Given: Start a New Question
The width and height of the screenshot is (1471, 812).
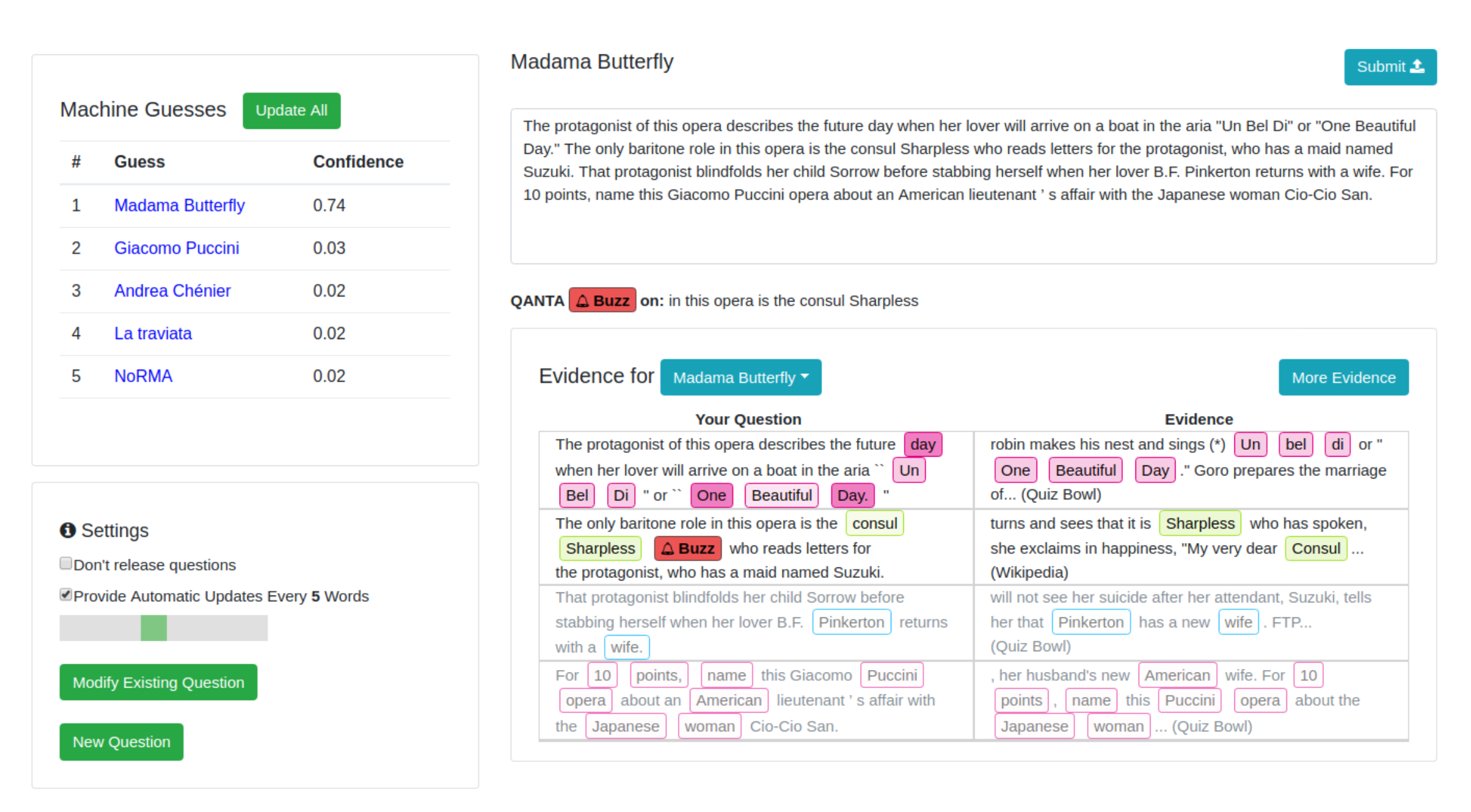Looking at the screenshot, I should 121,742.
